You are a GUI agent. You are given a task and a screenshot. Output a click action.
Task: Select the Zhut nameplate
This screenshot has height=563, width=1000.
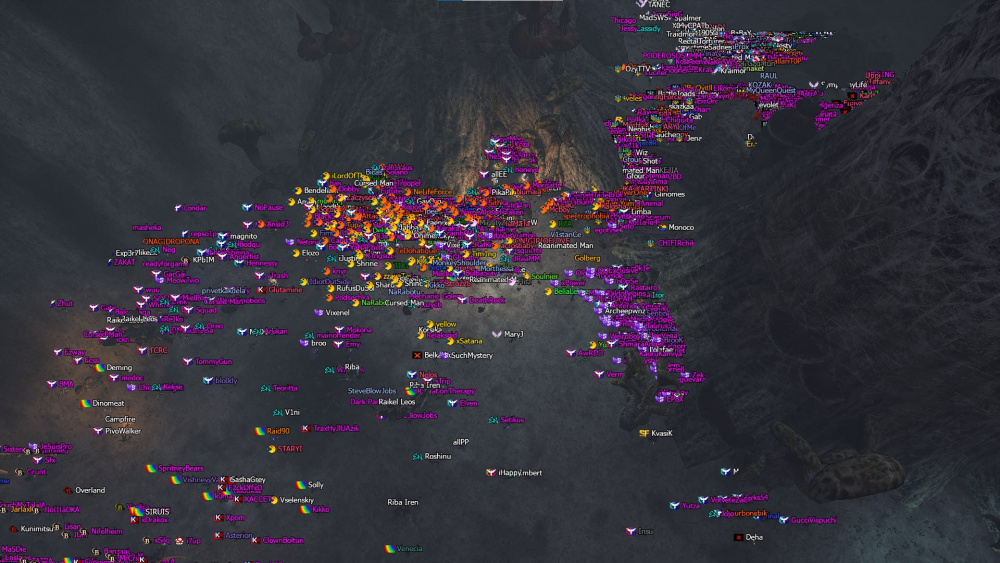tap(65, 303)
